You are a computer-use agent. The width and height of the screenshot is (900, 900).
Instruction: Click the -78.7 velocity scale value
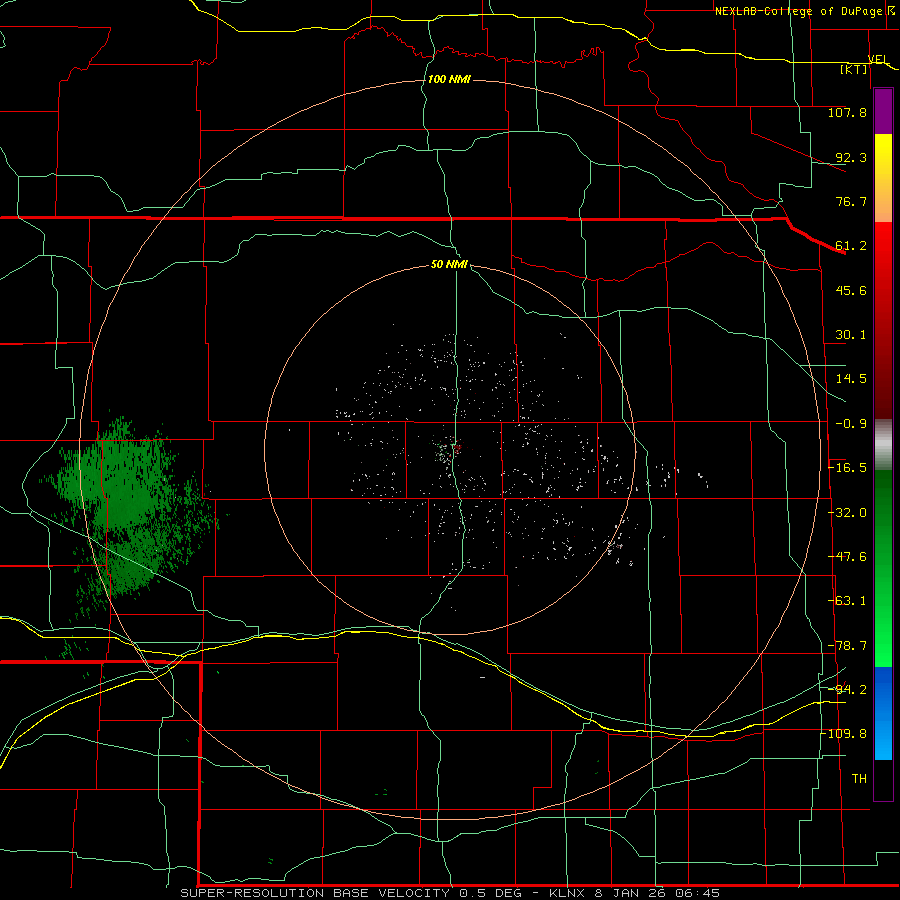point(847,646)
